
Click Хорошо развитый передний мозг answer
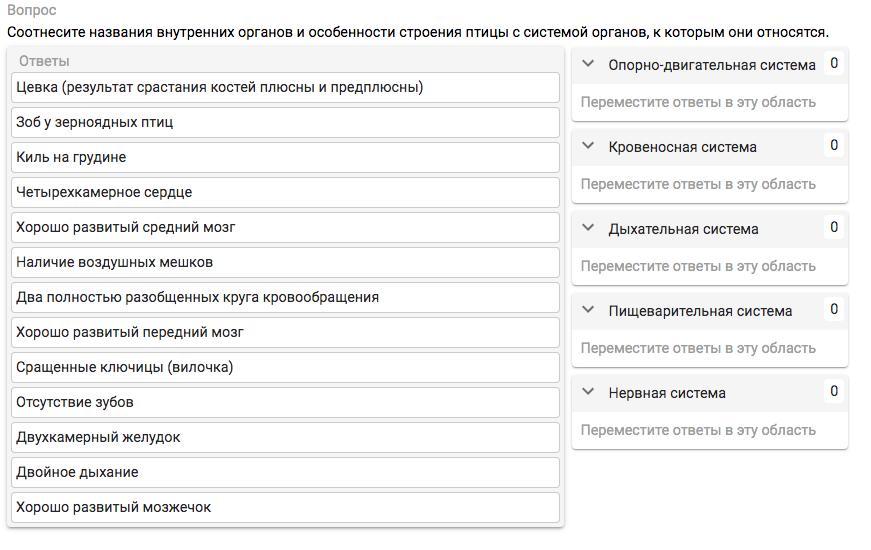[285, 332]
